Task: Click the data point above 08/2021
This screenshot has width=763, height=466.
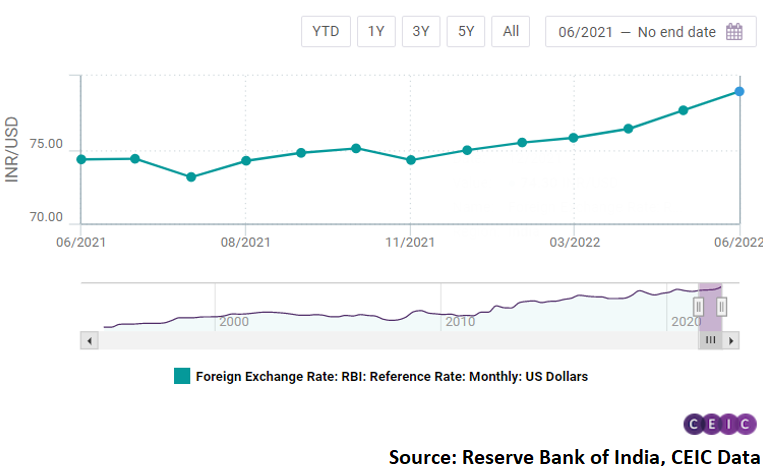Action: point(246,161)
